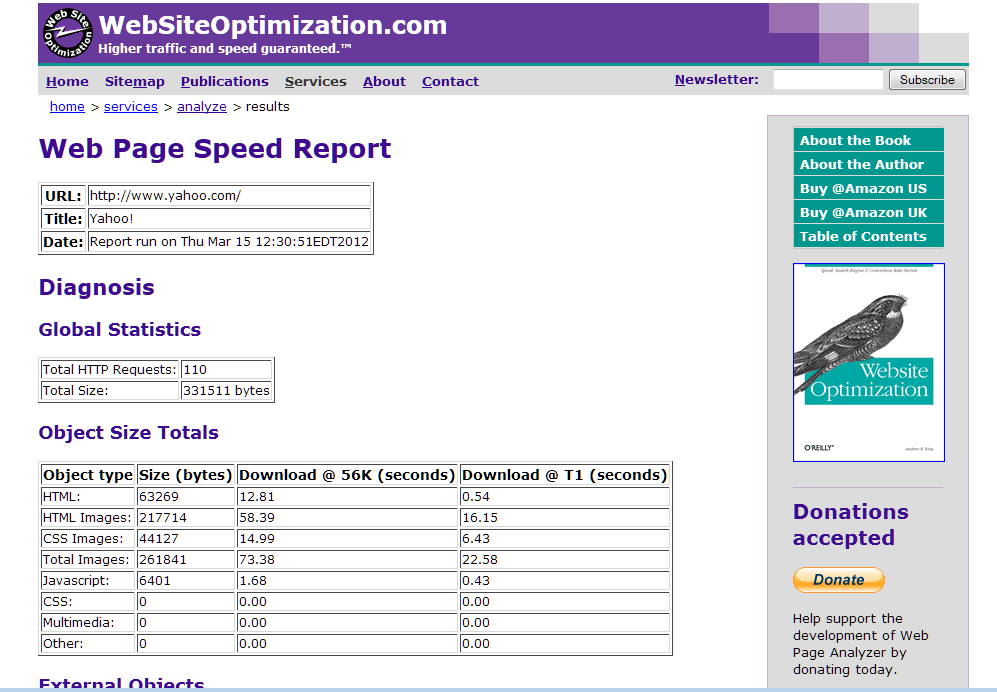Click the PayPal Donate button
Viewport: 997px width, 692px height.
click(x=839, y=579)
